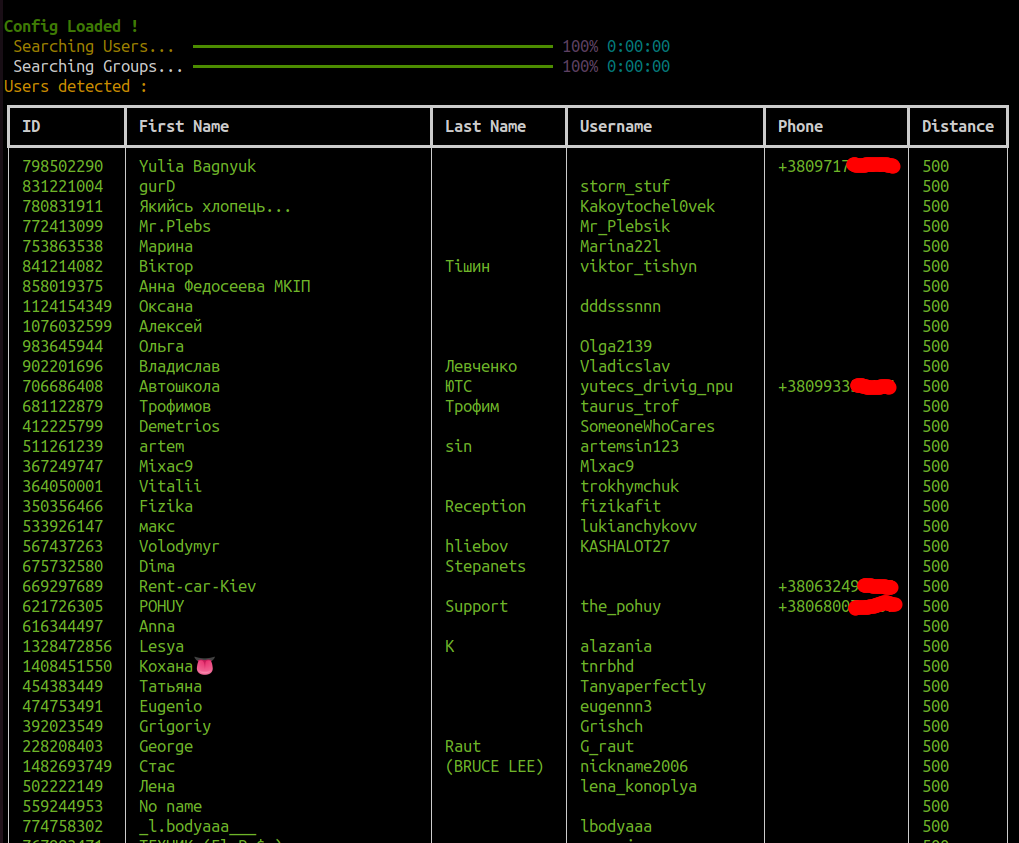1019x843 pixels.
Task: Select ID 831221004
Action: (x=62, y=187)
